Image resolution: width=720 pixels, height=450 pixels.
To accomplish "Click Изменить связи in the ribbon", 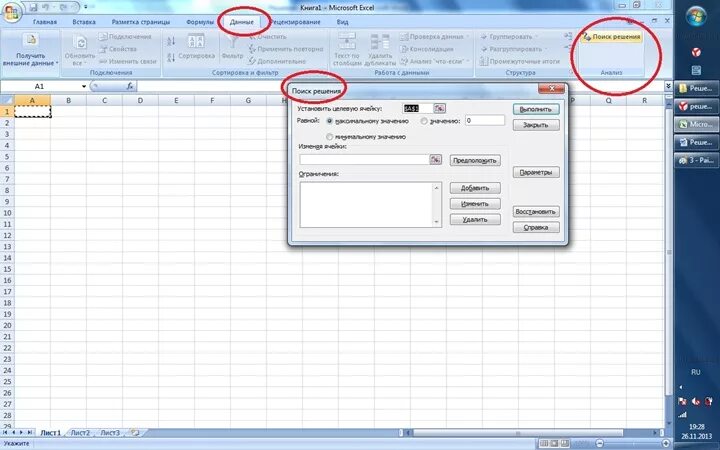I will [128, 61].
